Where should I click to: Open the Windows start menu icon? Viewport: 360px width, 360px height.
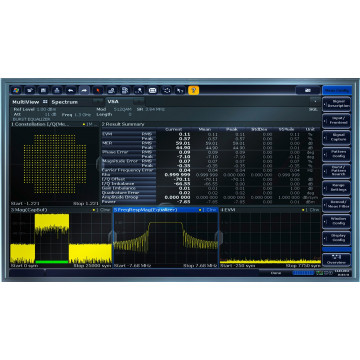pyautogui.click(x=15, y=90)
